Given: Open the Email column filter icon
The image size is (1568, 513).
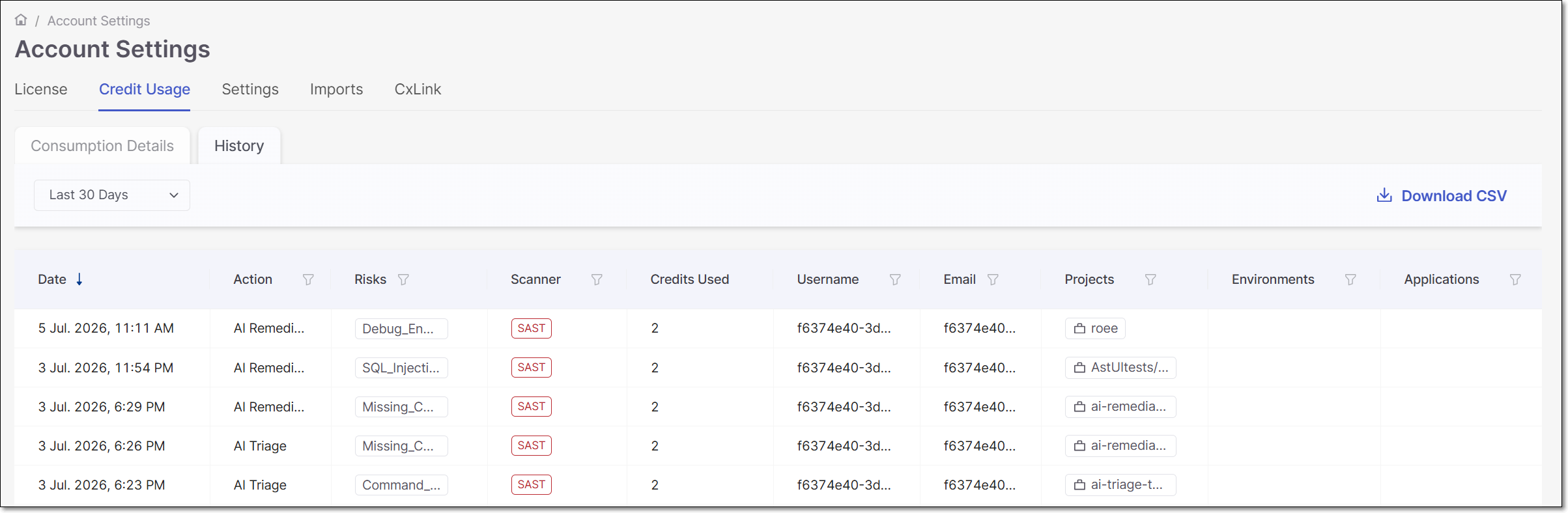Looking at the screenshot, I should click(993, 279).
